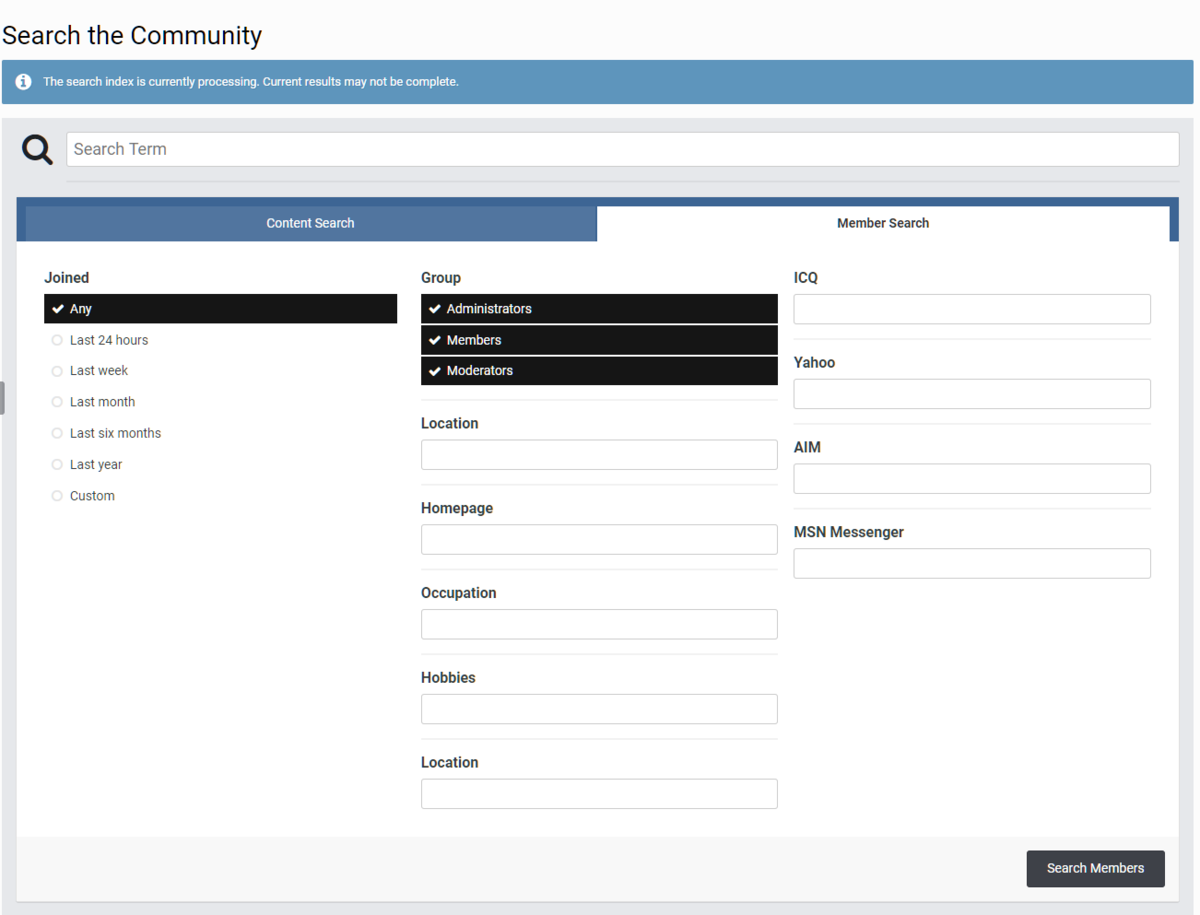Click the Occupation input field

click(599, 623)
